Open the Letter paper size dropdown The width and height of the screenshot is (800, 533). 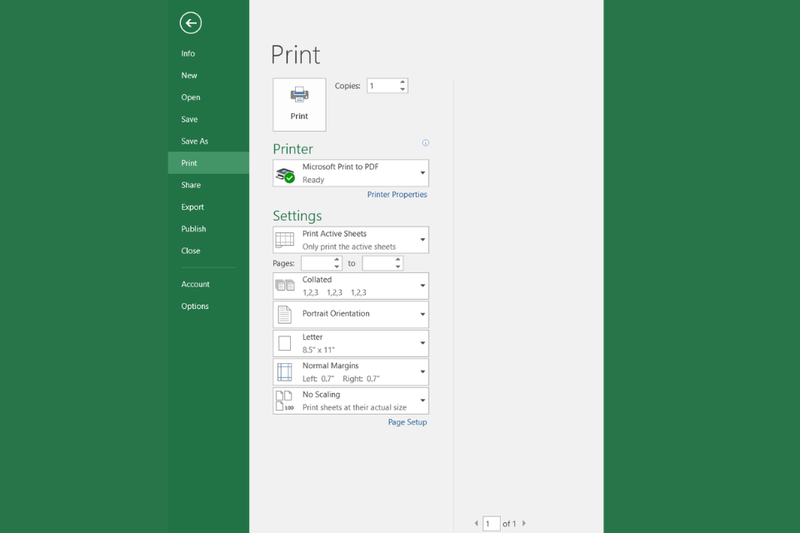(x=350, y=343)
